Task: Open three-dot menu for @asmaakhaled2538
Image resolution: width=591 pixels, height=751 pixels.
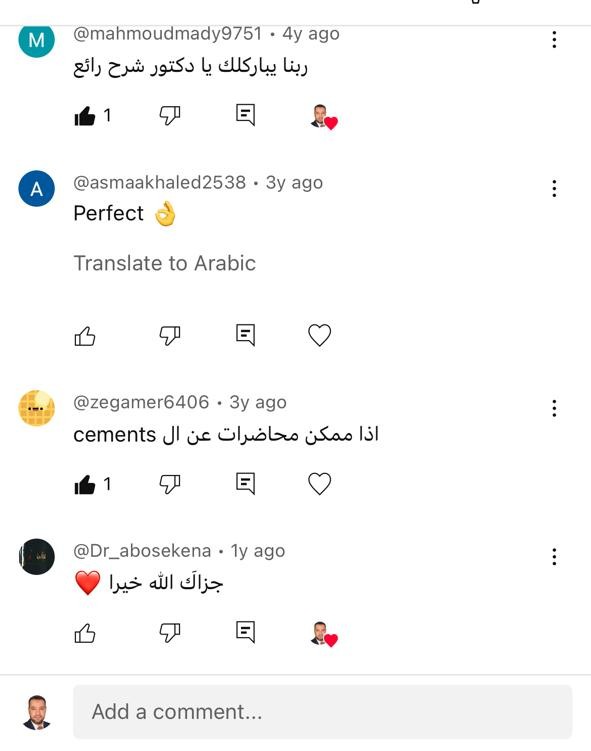Action: 554,188
